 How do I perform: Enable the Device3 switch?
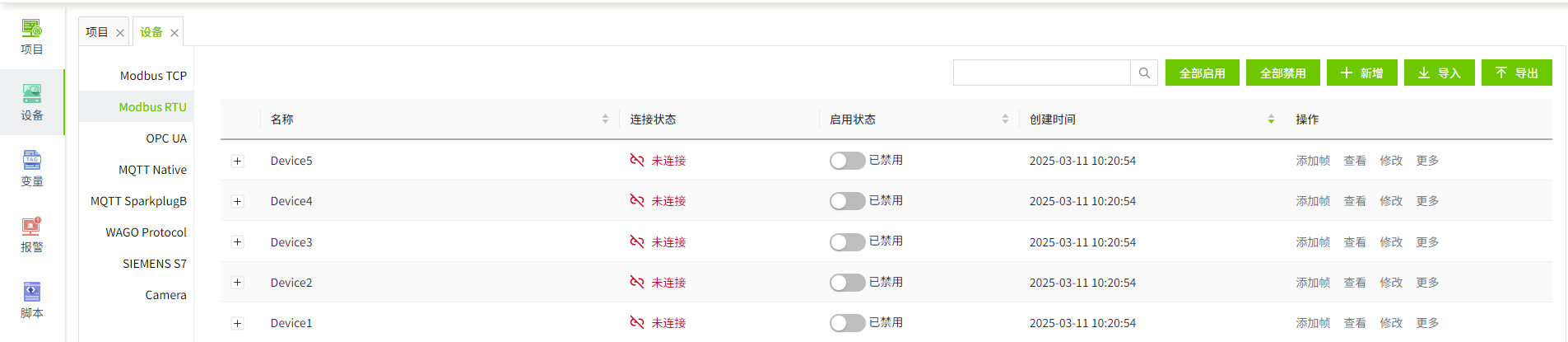[847, 242]
